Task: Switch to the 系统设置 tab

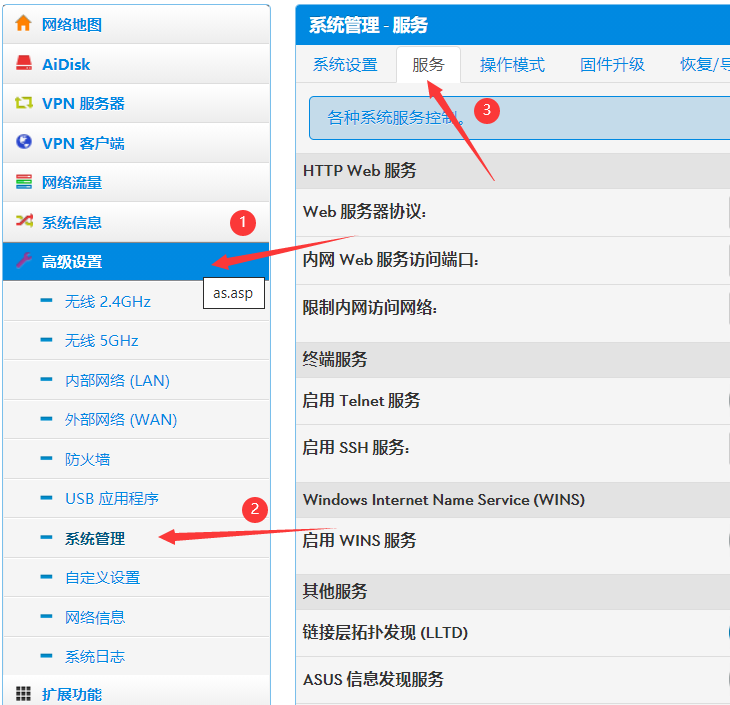Action: 345,64
